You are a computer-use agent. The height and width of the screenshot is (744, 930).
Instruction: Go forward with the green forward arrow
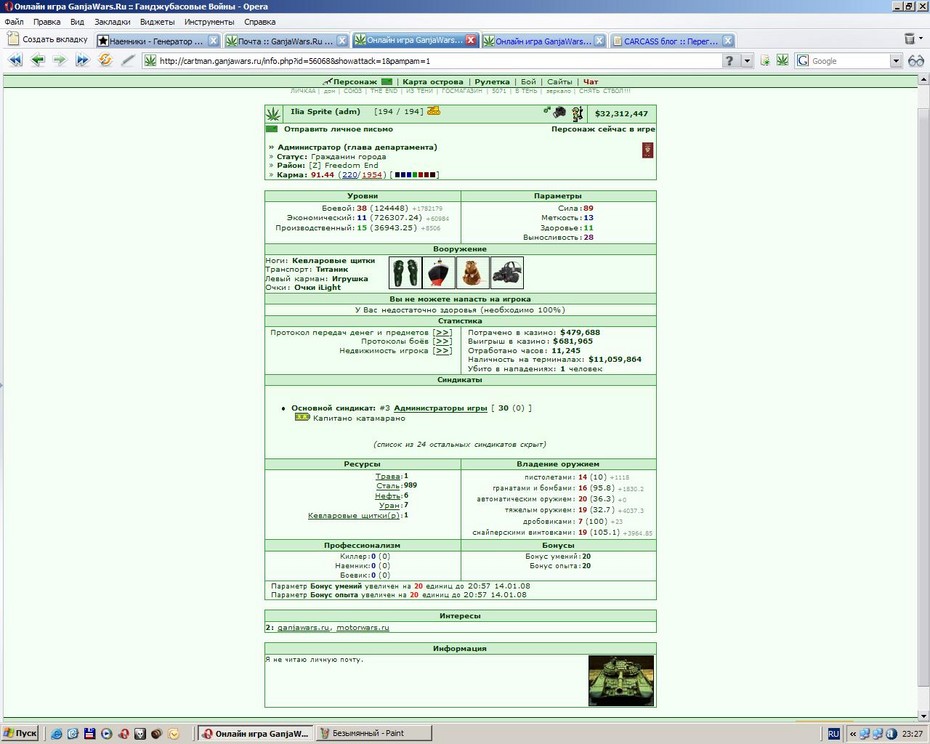point(59,60)
